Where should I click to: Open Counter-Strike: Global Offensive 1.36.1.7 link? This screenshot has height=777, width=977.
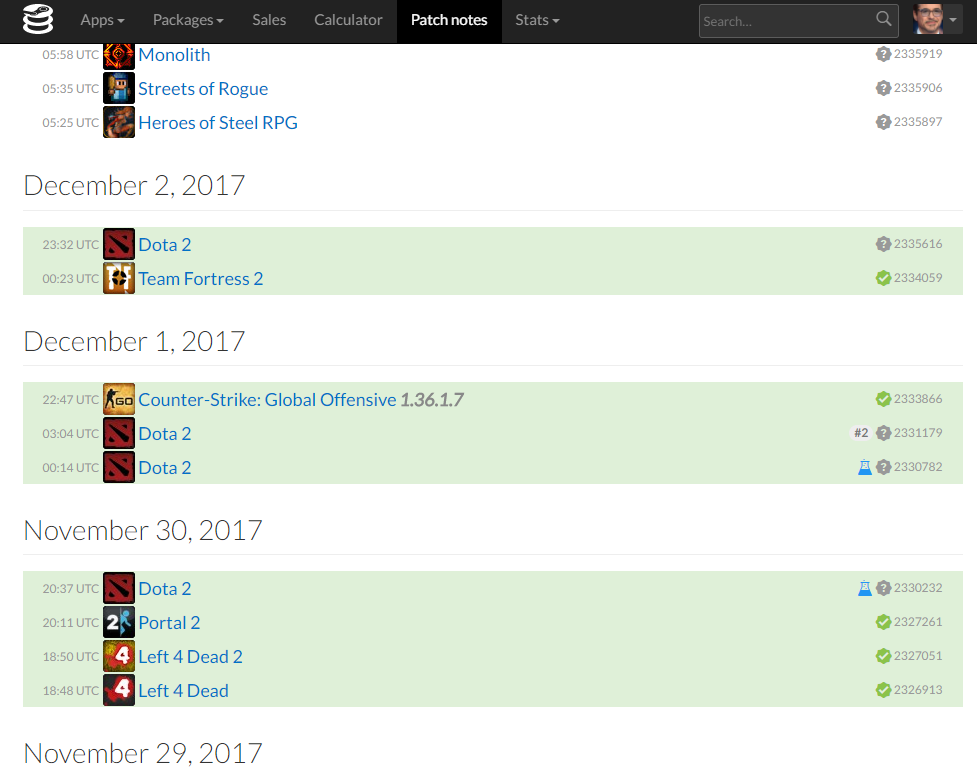point(301,399)
